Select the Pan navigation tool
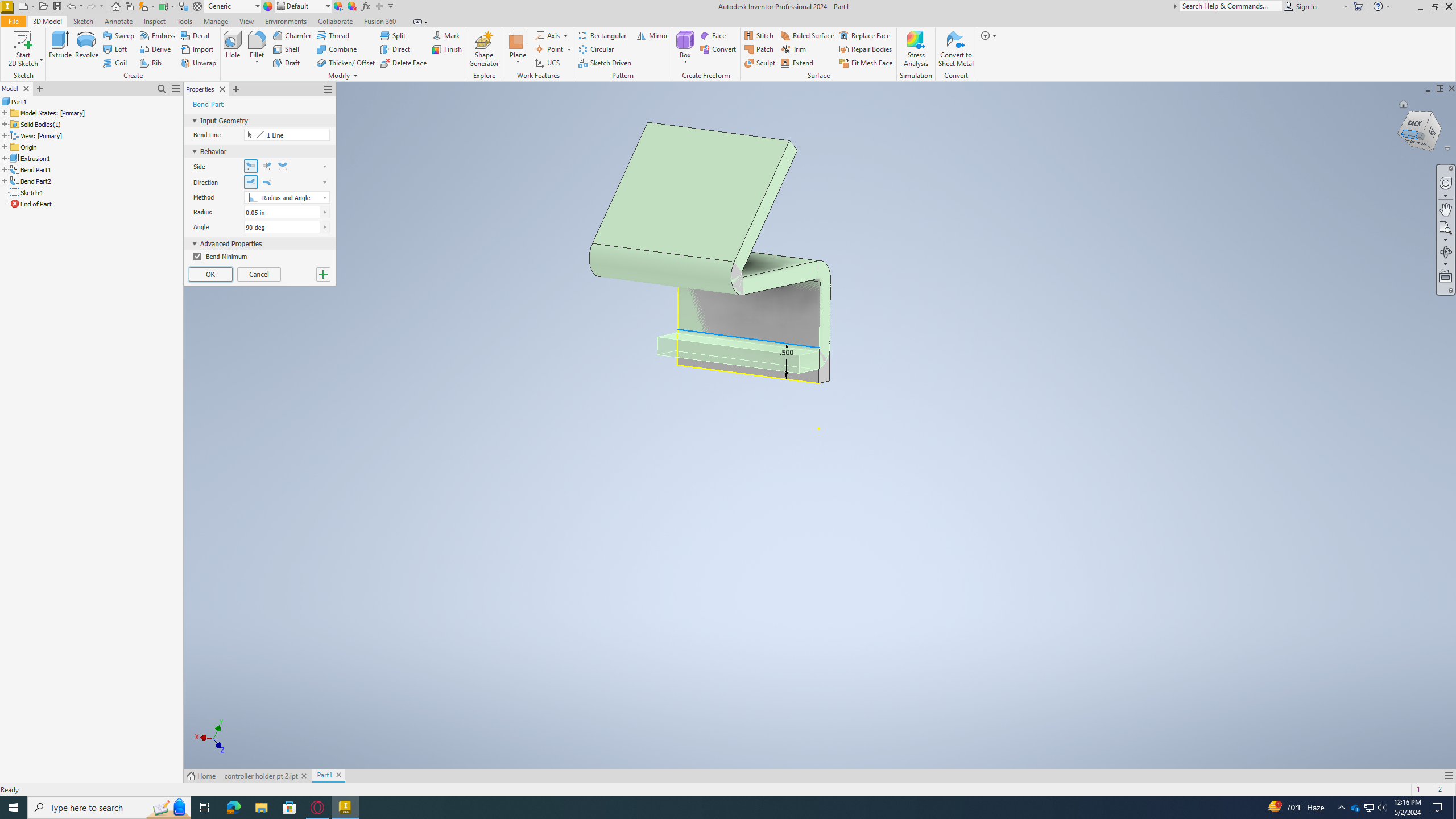Image resolution: width=1456 pixels, height=819 pixels. point(1445,209)
